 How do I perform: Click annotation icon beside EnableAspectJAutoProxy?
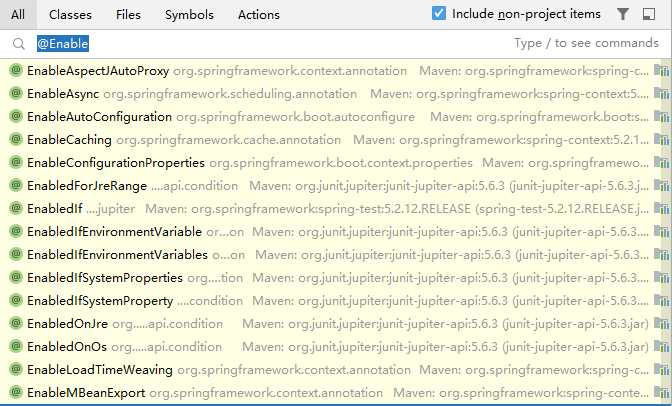click(16, 70)
